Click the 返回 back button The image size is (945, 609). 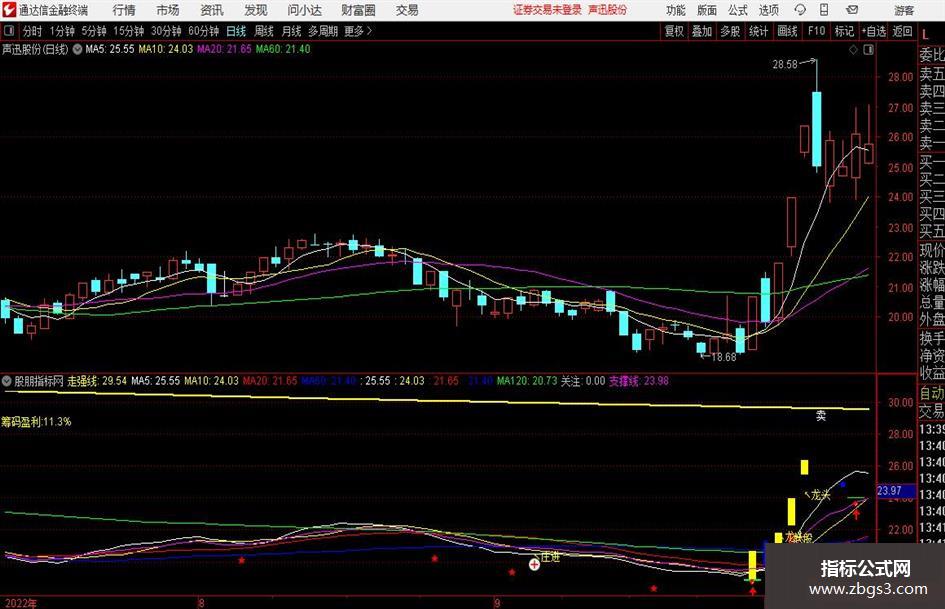pyautogui.click(x=902, y=31)
